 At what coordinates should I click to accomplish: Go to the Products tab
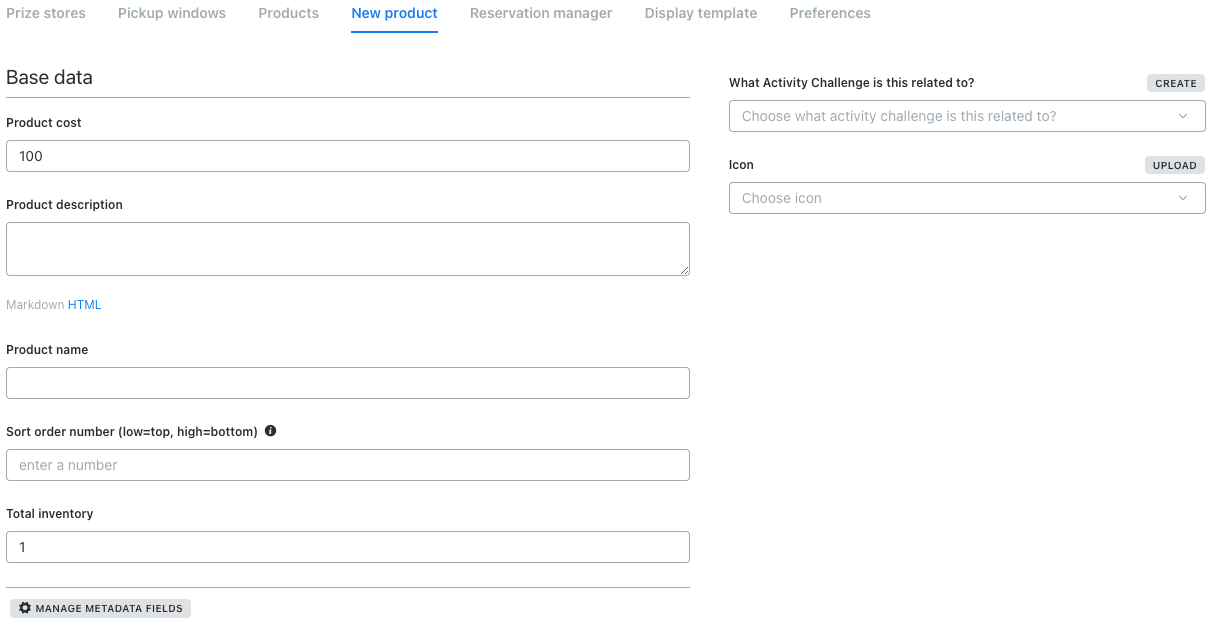point(288,14)
